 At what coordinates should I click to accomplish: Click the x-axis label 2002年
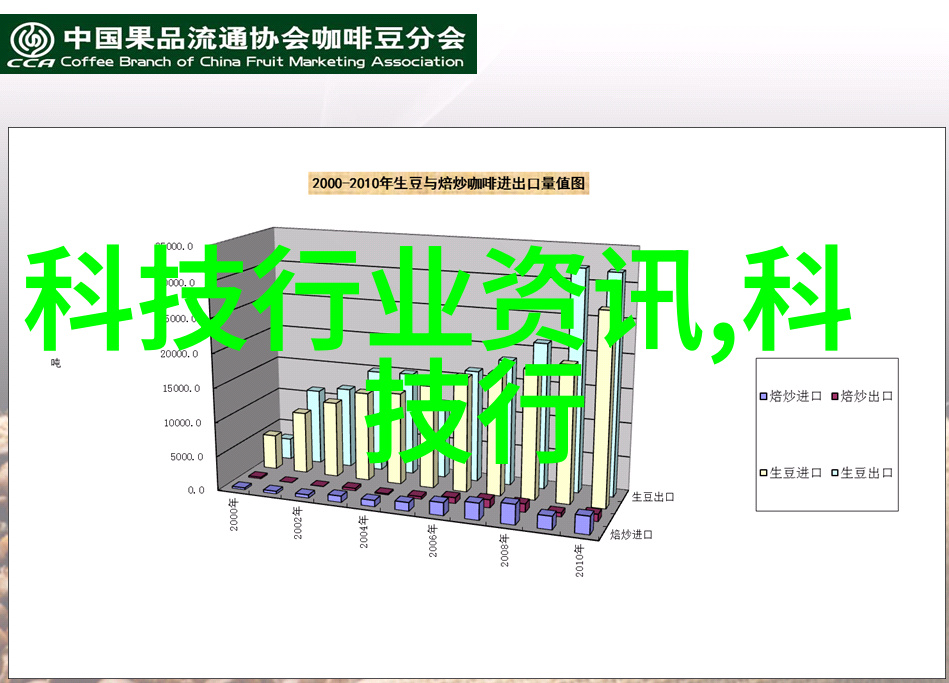point(298,523)
